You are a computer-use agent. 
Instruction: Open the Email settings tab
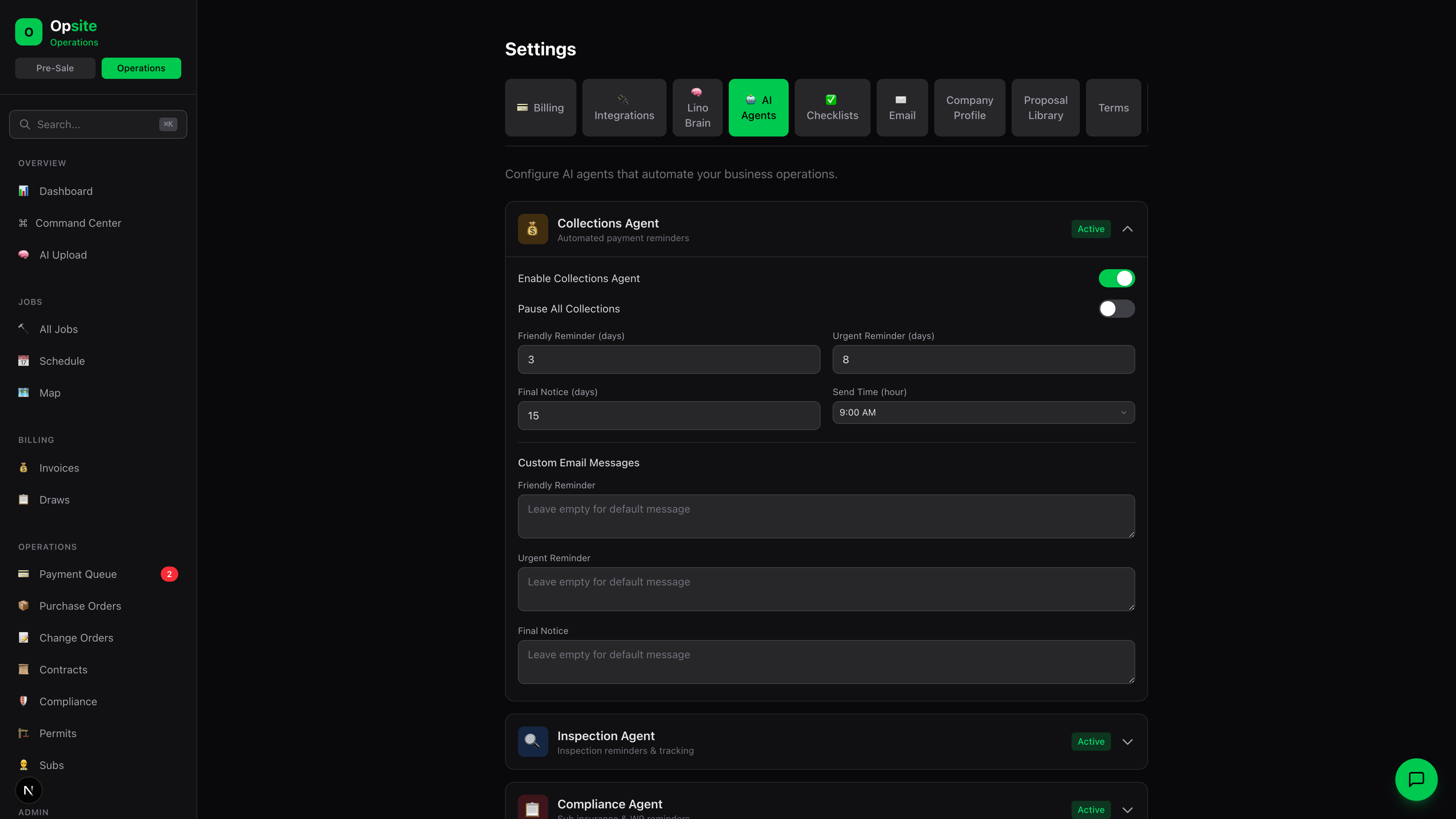(902, 107)
